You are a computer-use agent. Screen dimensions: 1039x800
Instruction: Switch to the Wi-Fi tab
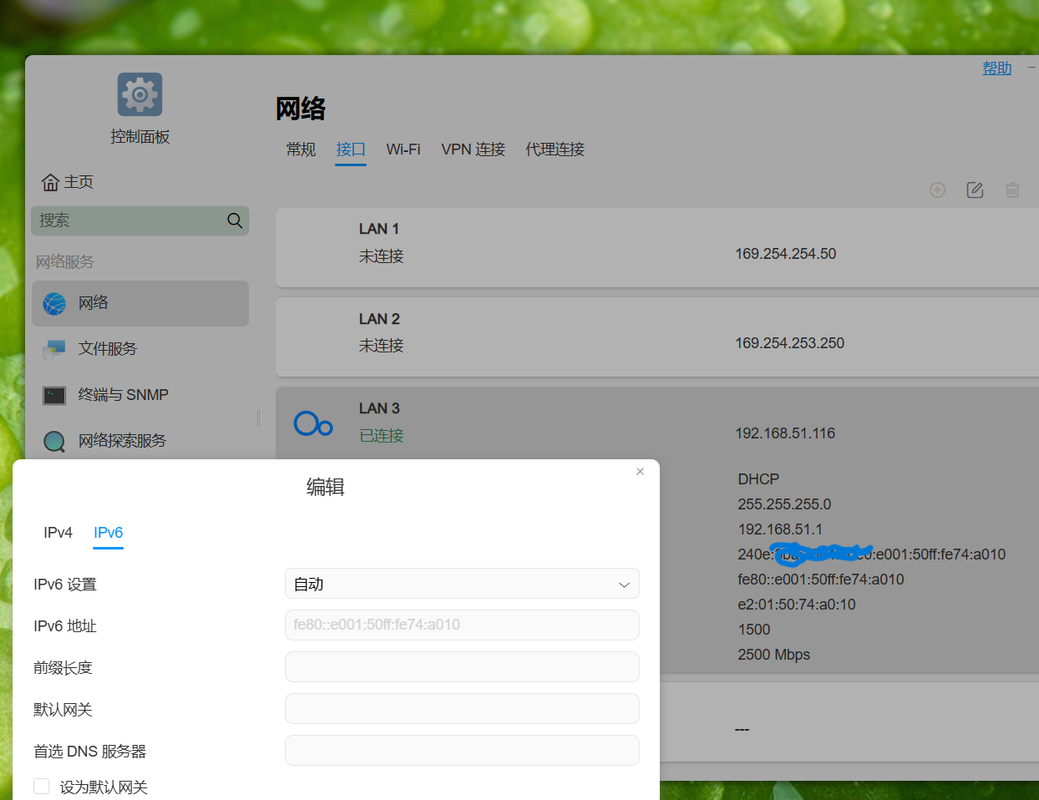[404, 149]
